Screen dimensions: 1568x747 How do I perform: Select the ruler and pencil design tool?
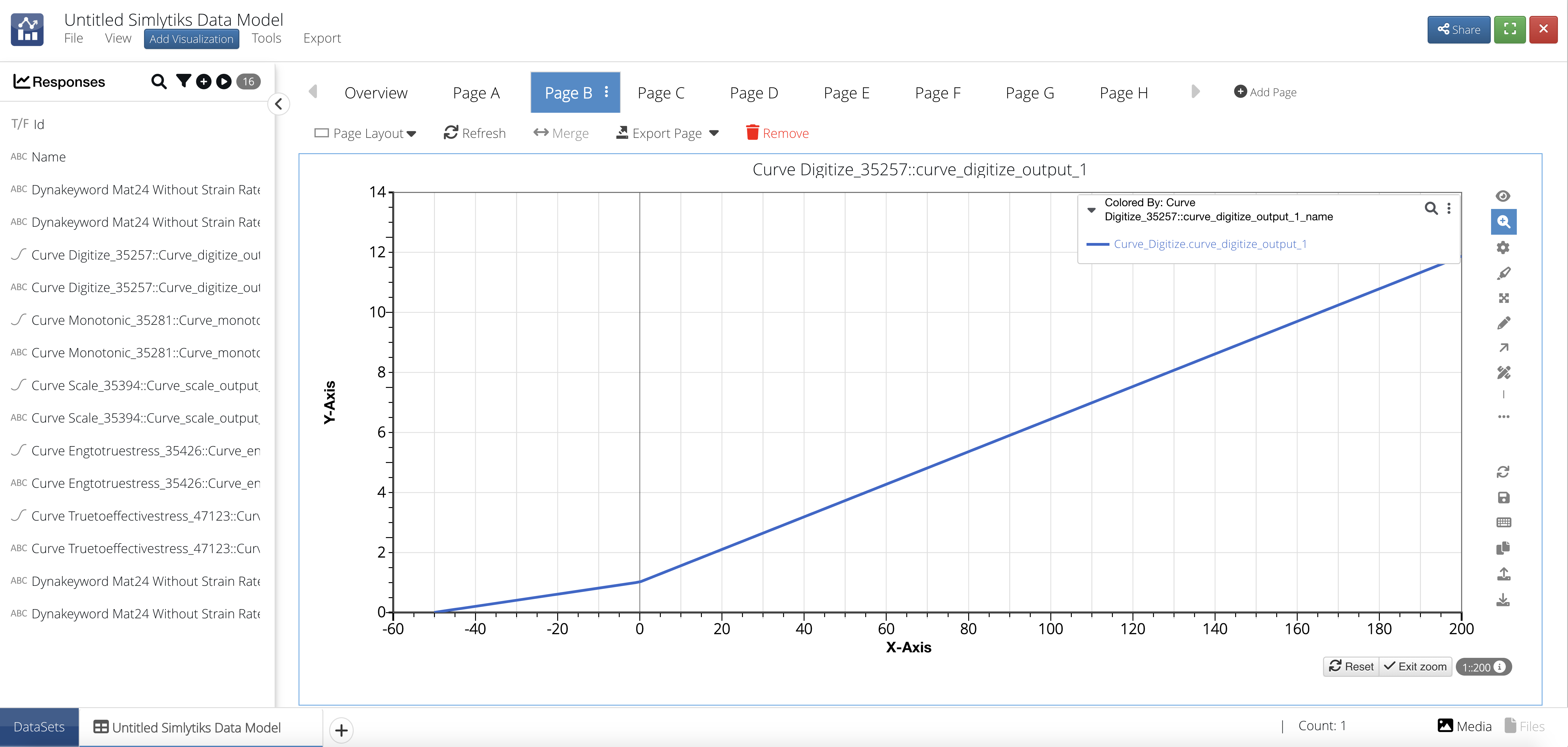click(x=1503, y=372)
